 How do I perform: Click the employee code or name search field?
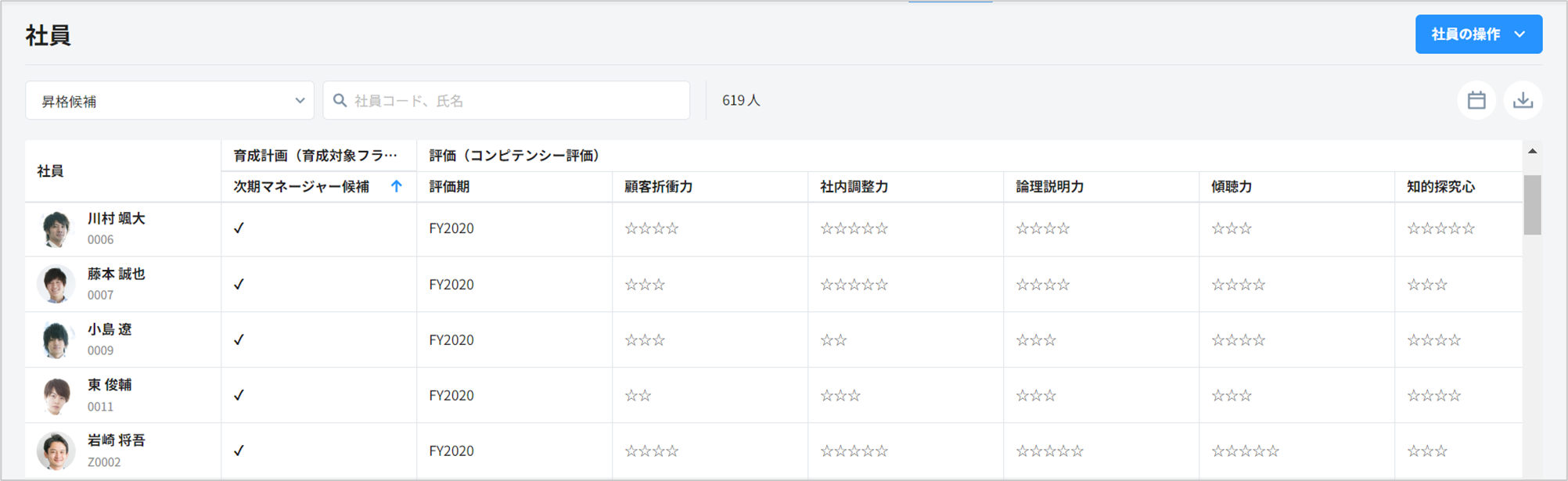(x=516, y=101)
